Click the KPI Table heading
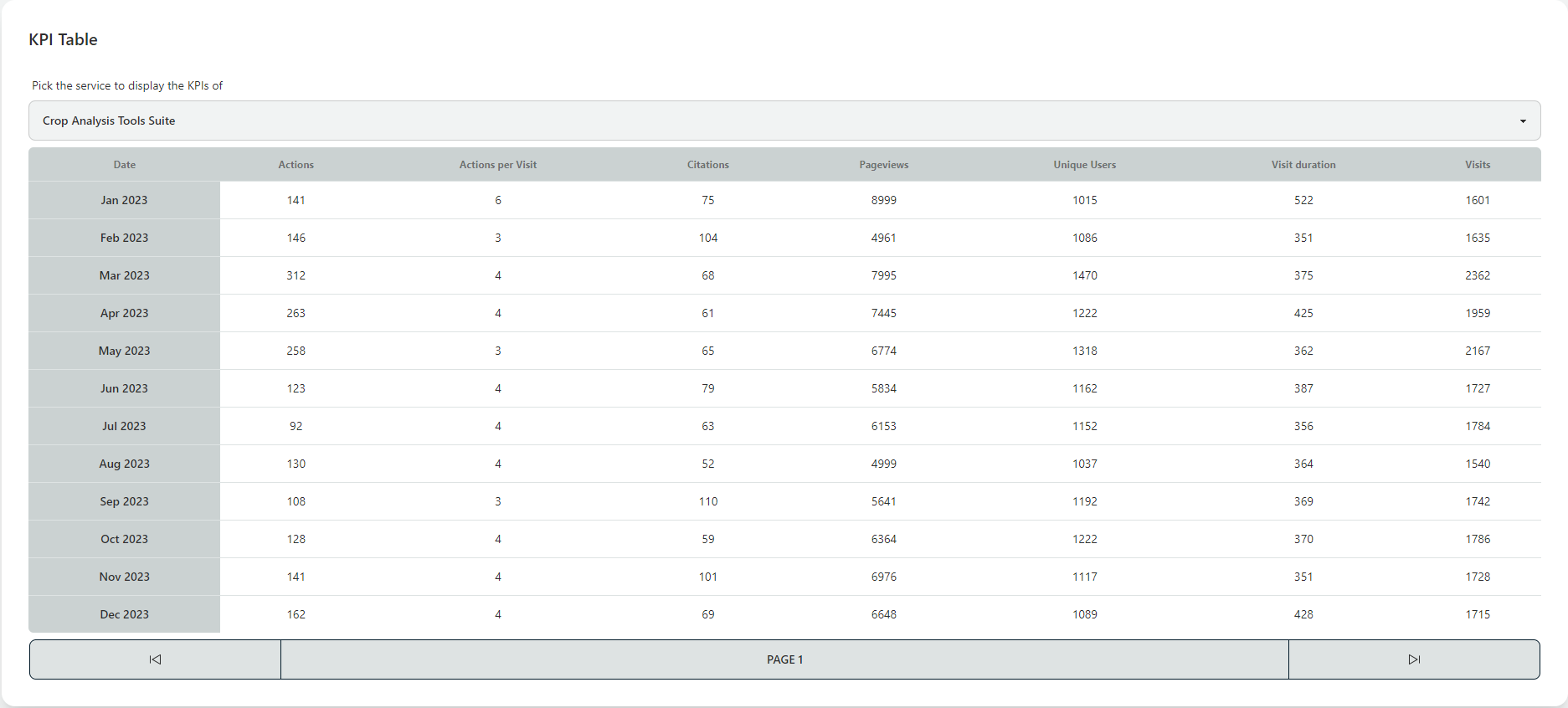1568x708 pixels. 63,39
